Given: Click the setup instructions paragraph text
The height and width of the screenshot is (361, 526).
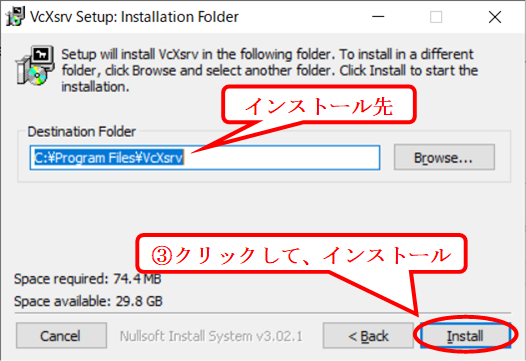Looking at the screenshot, I should click(x=269, y=70).
